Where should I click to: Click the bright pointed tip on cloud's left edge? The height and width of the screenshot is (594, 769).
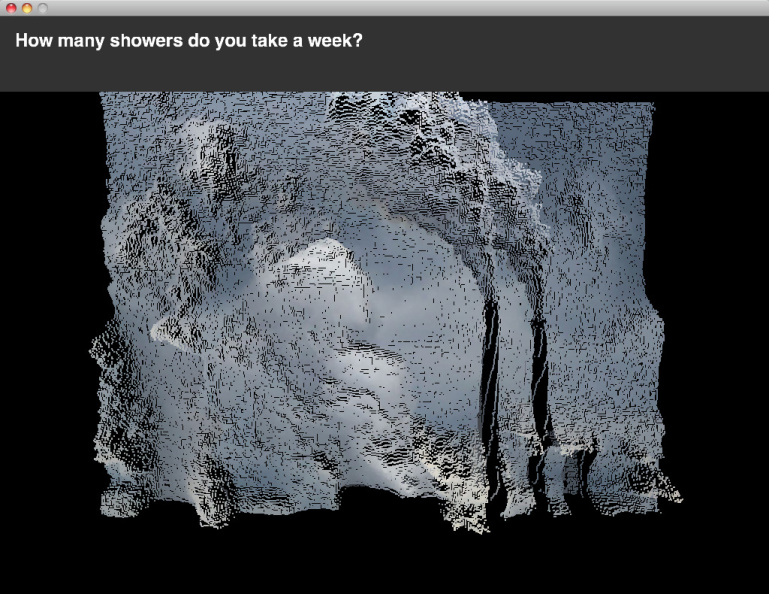(x=158, y=328)
